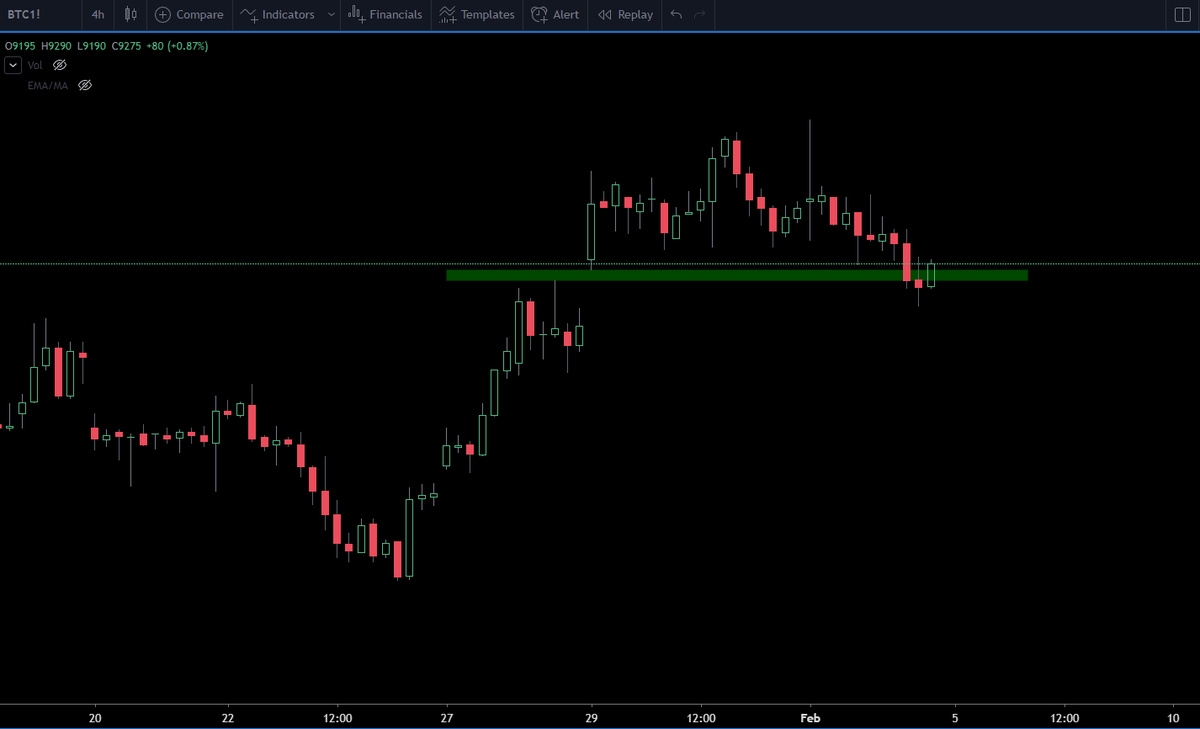The width and height of the screenshot is (1200, 729).
Task: Select the Vol indicator label
Action: coord(35,65)
